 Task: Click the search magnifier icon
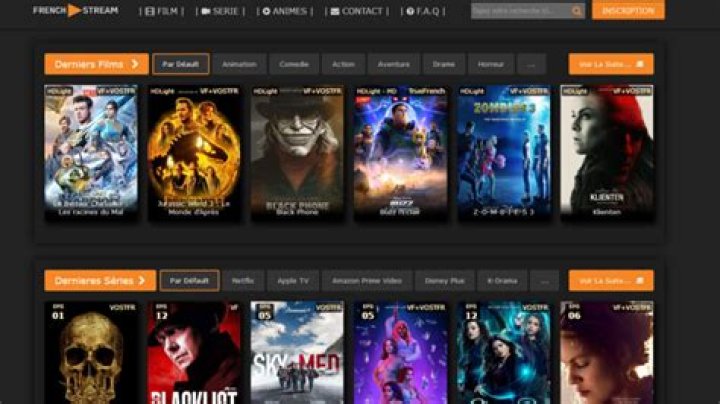coord(577,11)
